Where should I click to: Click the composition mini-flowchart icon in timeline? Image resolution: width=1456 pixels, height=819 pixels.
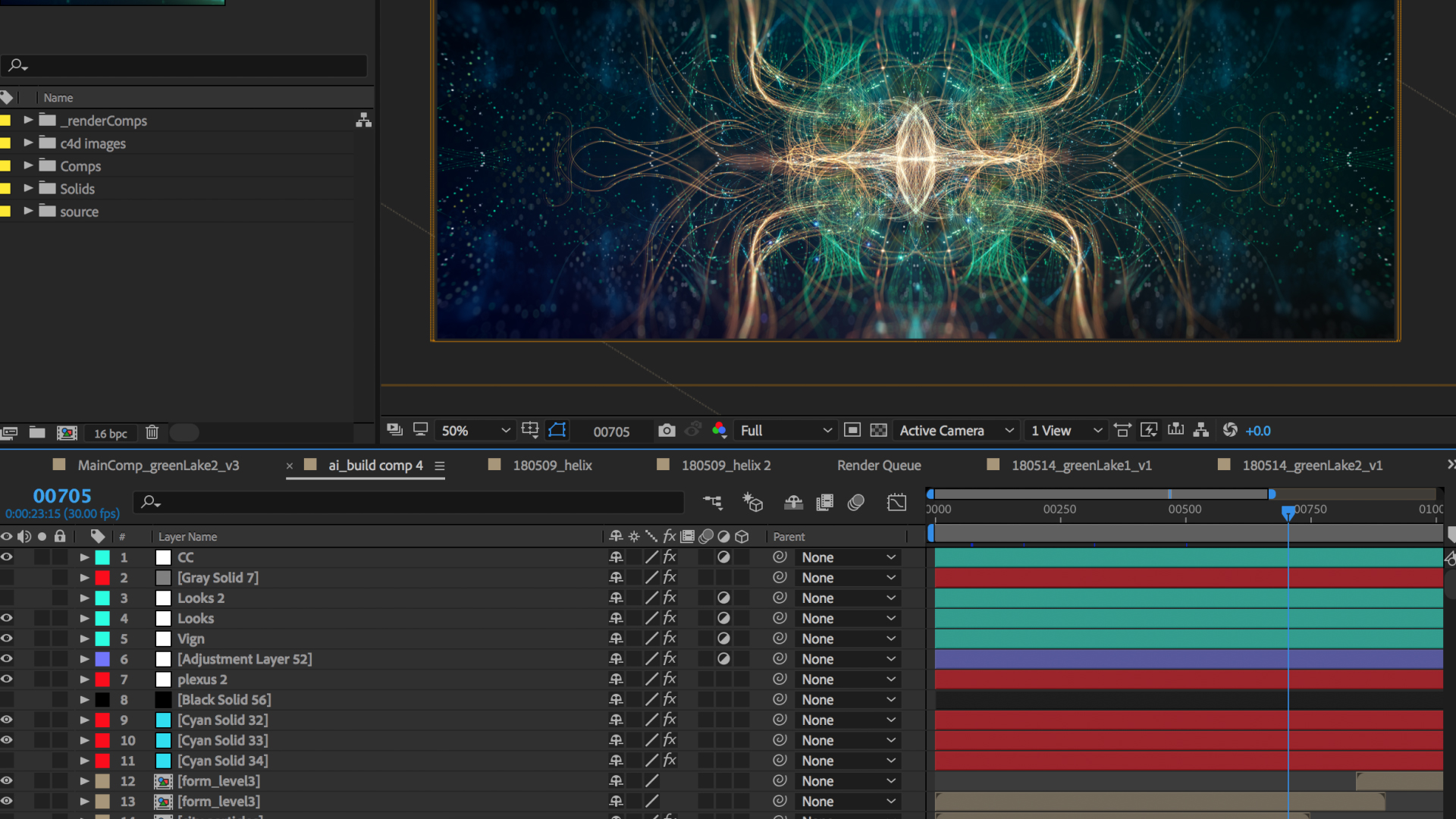coord(713,502)
